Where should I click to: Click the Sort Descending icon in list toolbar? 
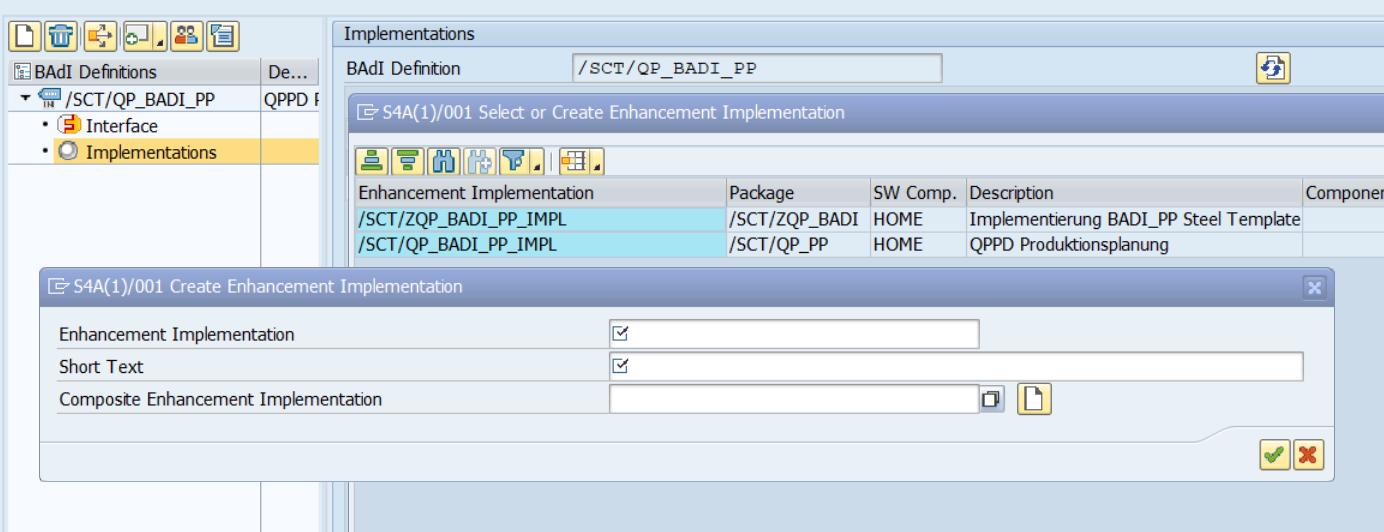pos(407,161)
